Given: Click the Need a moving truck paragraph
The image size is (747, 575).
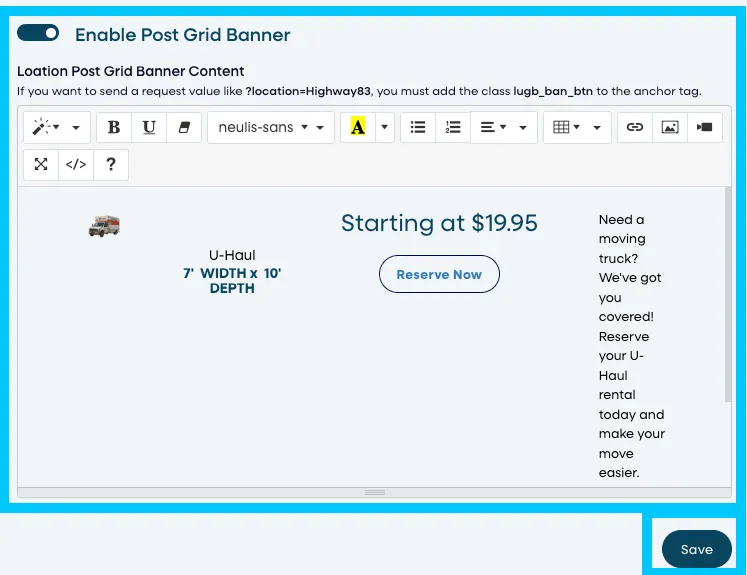Looking at the screenshot, I should click(631, 346).
